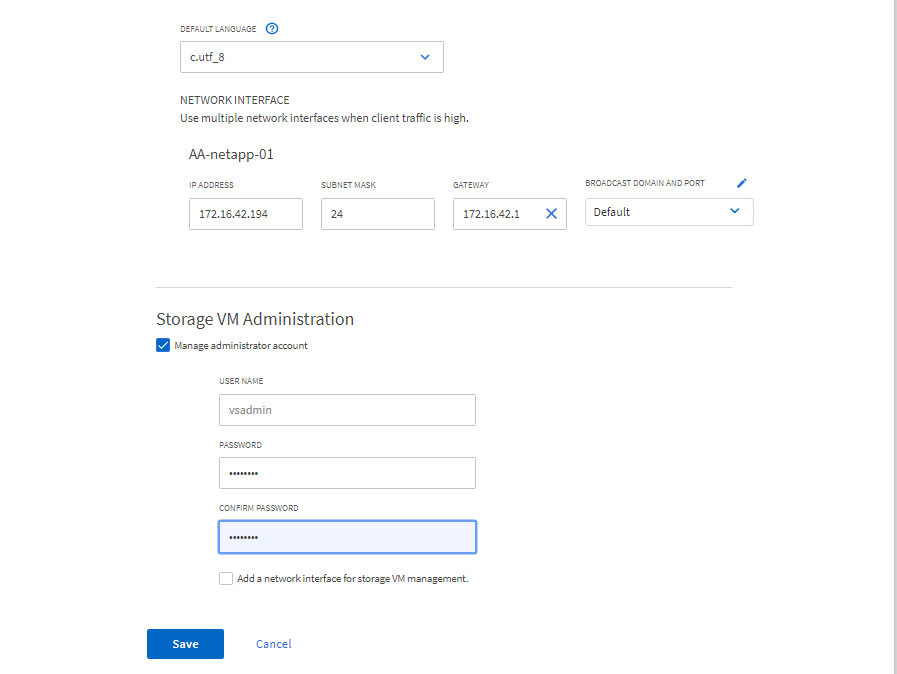Image resolution: width=897 pixels, height=674 pixels.
Task: Click the Cancel link
Action: tap(273, 644)
